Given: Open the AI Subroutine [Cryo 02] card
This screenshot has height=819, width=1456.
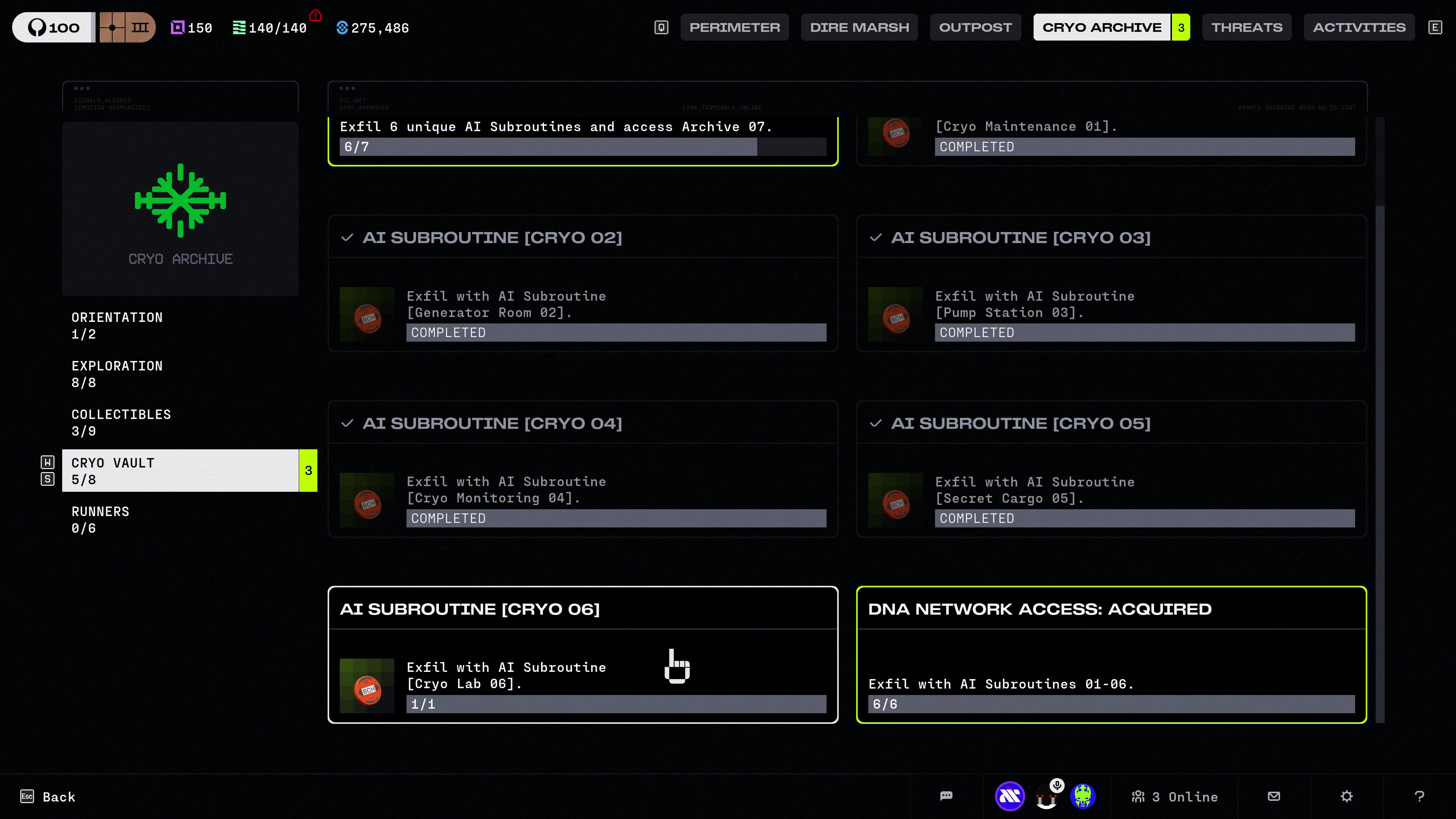Looking at the screenshot, I should pos(583,283).
